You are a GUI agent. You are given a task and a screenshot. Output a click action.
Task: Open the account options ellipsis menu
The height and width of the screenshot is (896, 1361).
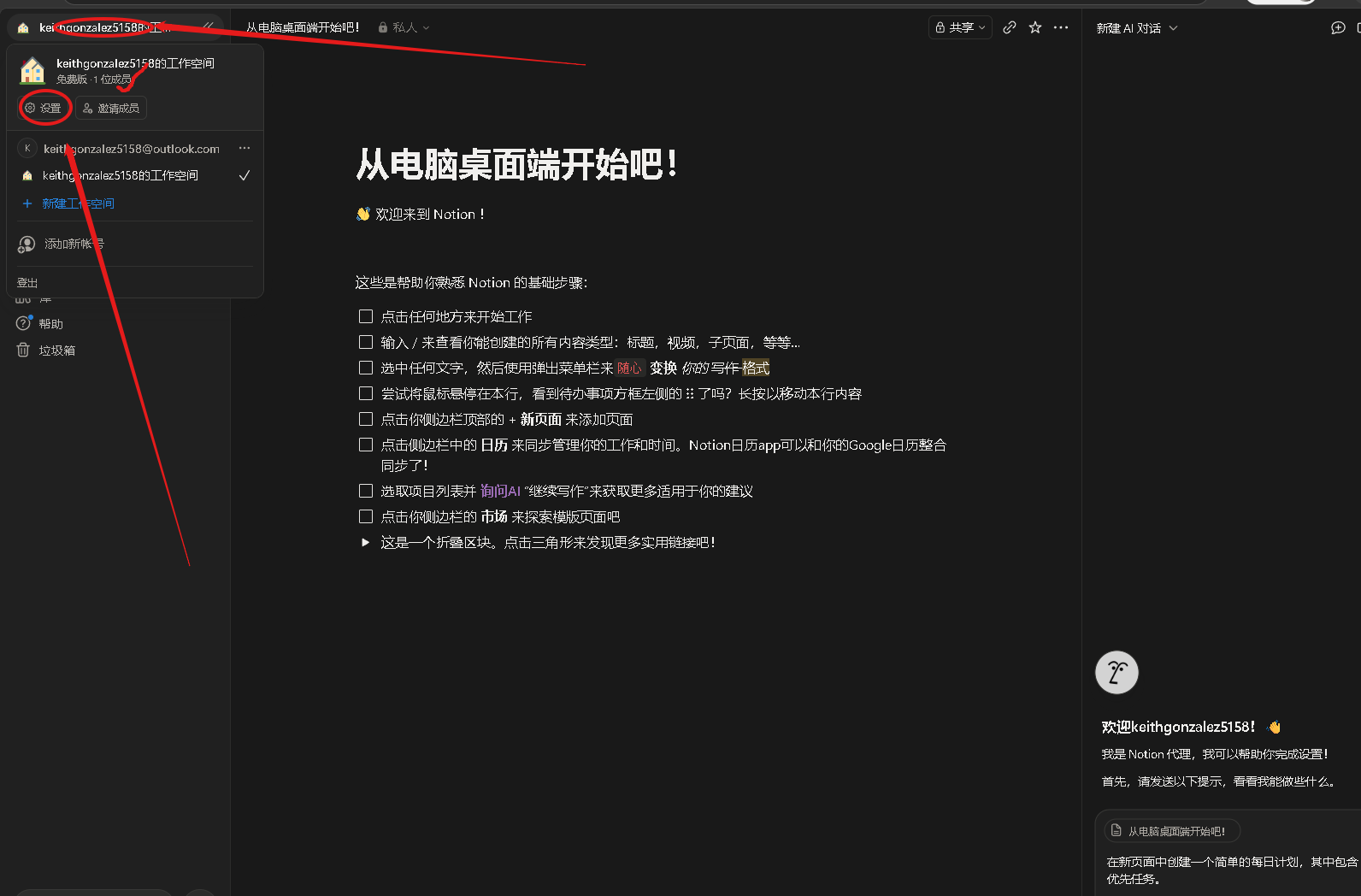pyautogui.click(x=245, y=148)
